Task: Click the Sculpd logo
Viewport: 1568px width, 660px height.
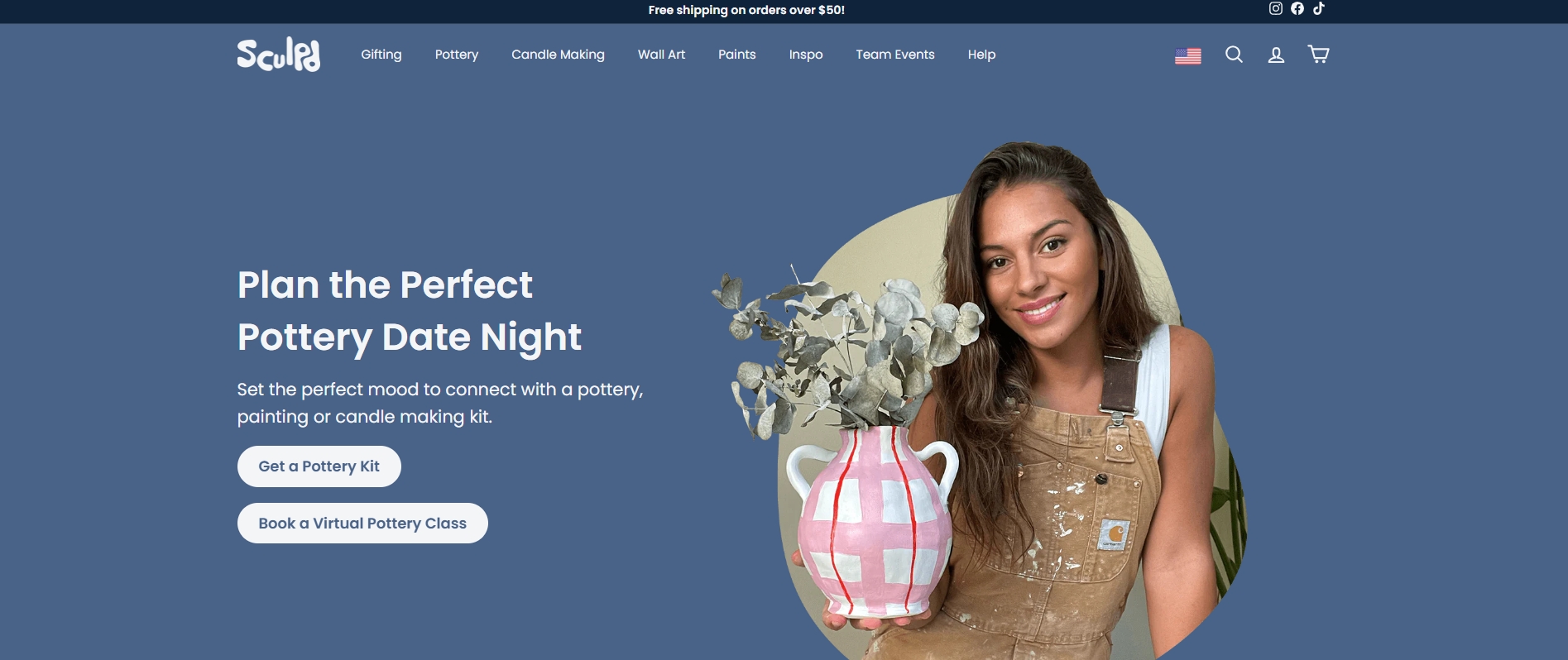Action: click(x=279, y=55)
